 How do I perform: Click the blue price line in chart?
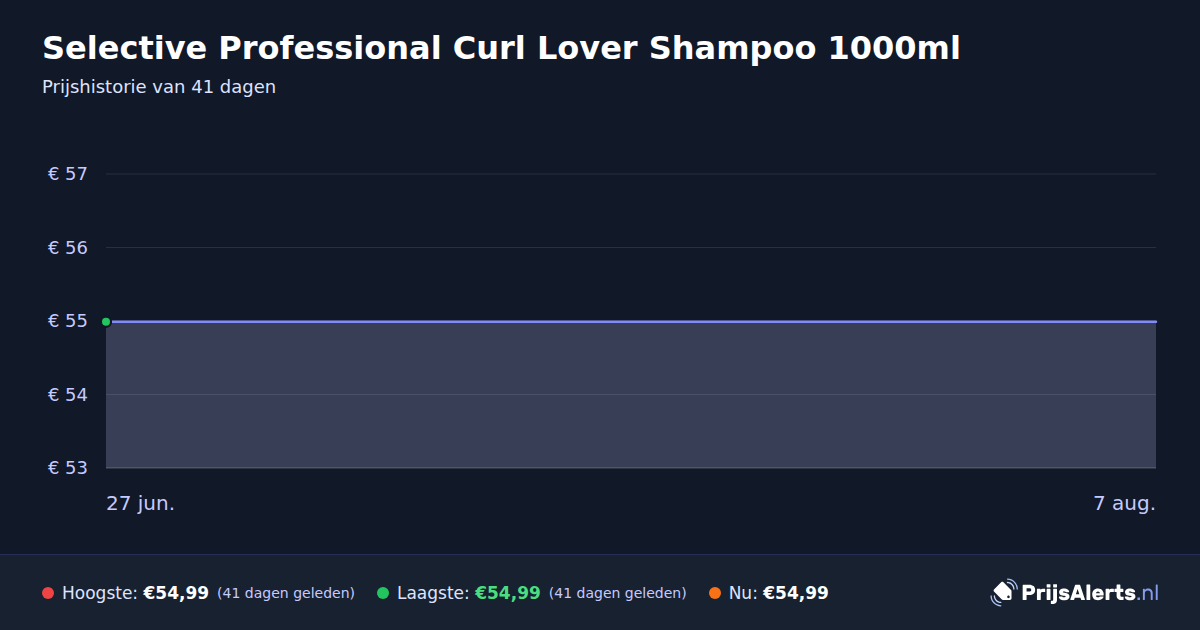631,322
